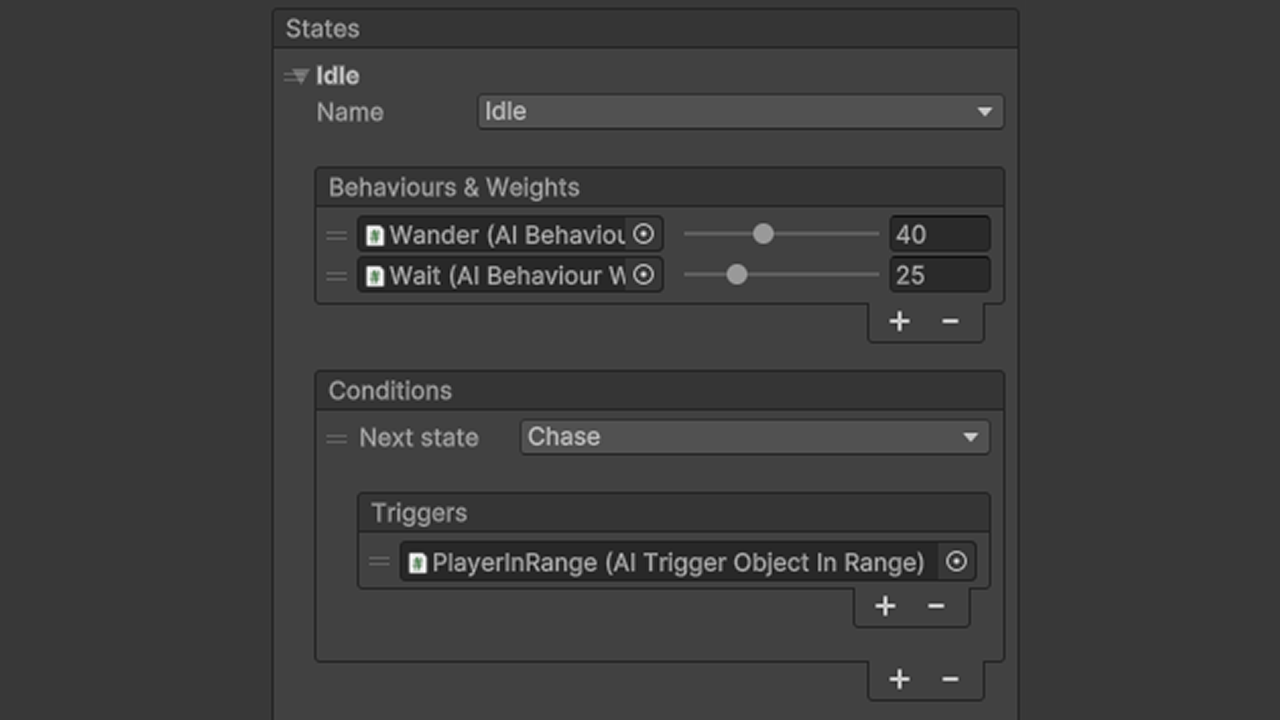1280x720 pixels.
Task: Click the Wait behaviour asset icon
Action: click(x=374, y=276)
